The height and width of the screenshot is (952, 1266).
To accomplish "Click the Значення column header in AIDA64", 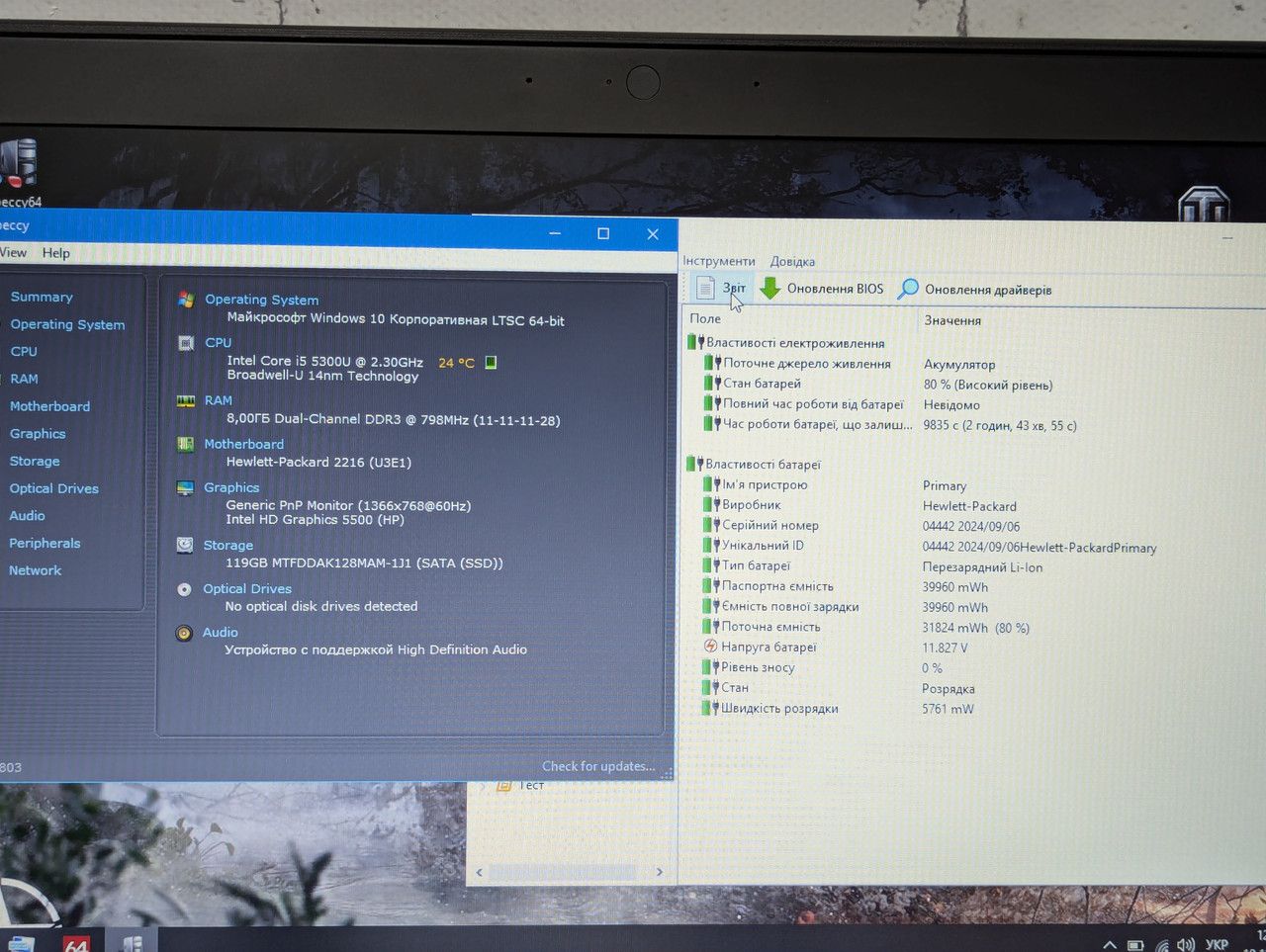I will click(x=952, y=320).
